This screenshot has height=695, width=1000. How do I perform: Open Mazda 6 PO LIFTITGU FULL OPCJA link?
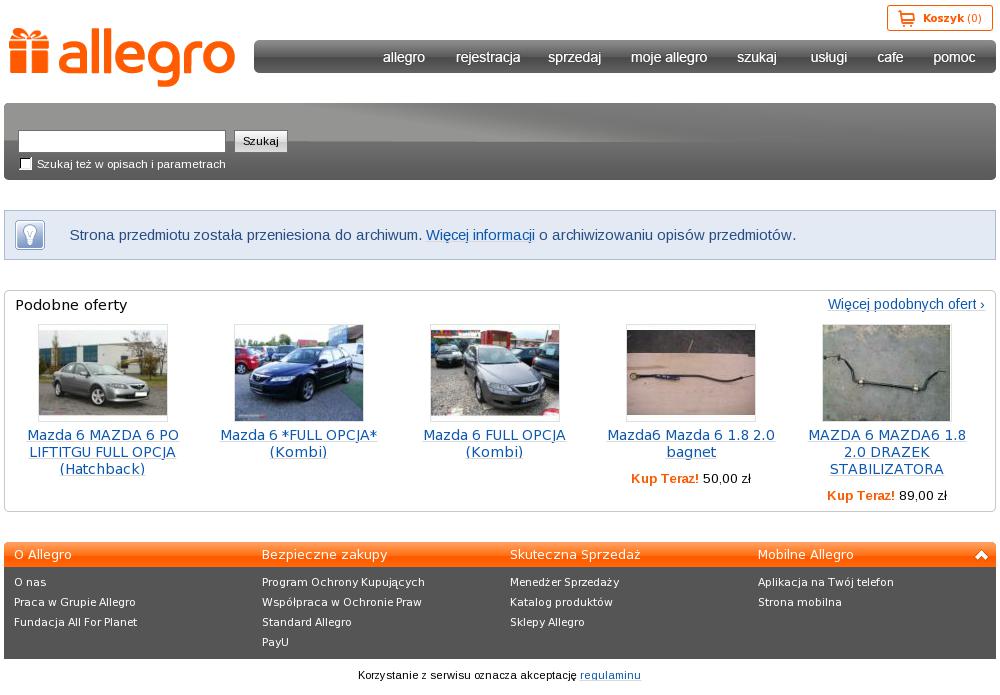pos(103,452)
